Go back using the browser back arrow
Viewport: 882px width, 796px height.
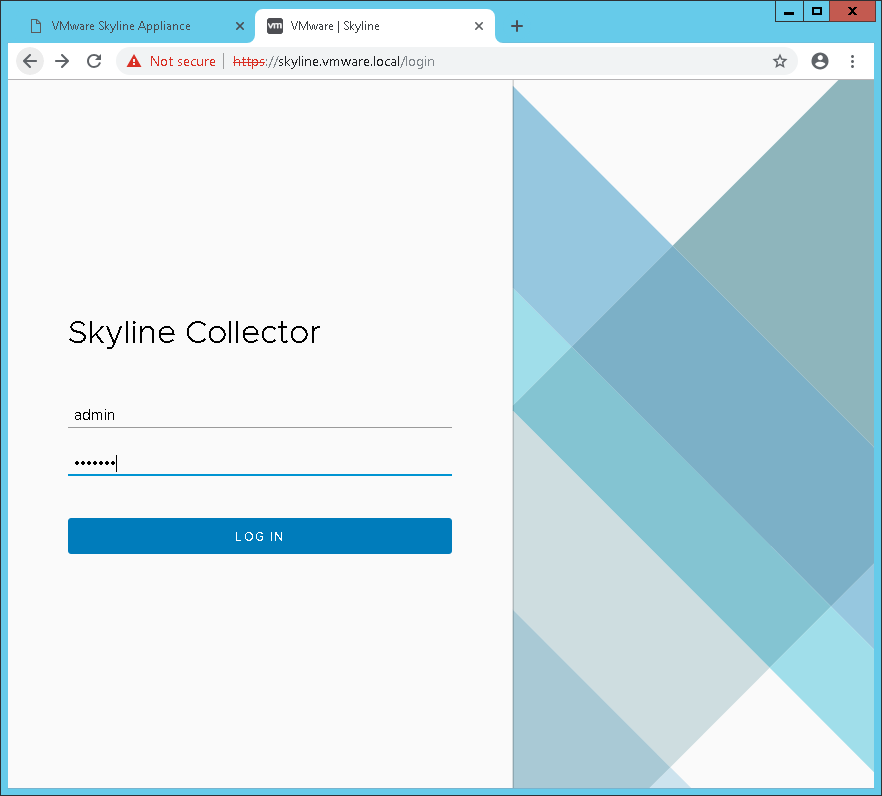coord(30,61)
